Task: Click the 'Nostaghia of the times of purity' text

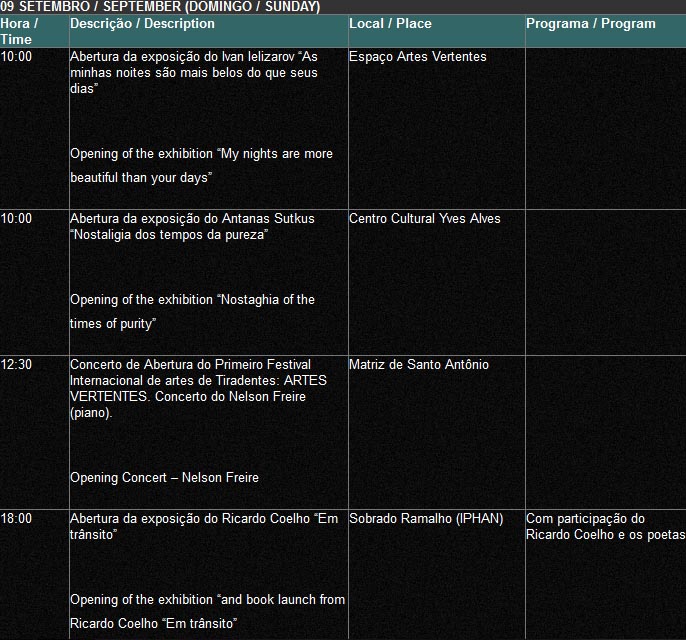Action: point(191,311)
